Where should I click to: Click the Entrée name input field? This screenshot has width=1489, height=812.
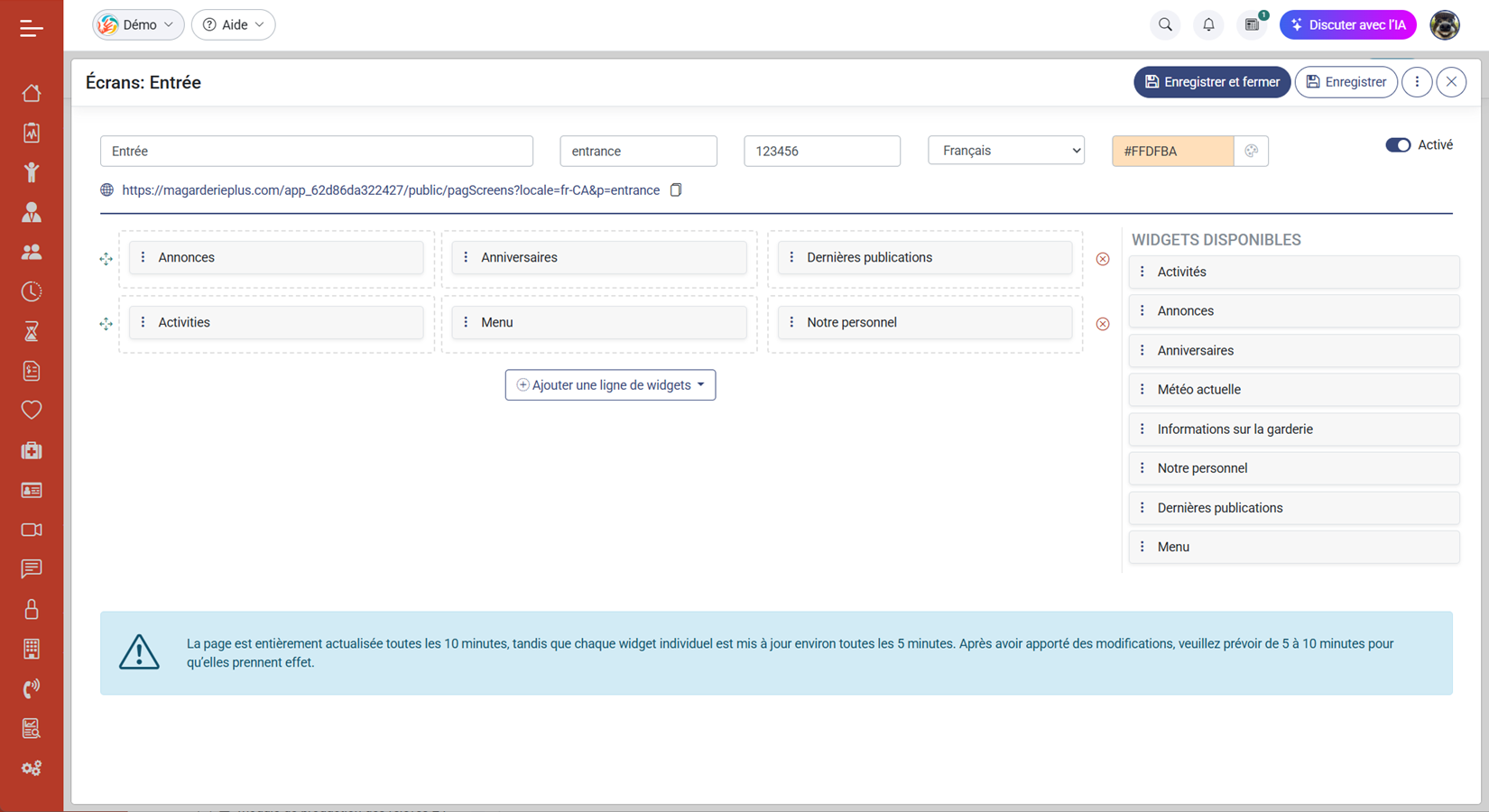[316, 152]
